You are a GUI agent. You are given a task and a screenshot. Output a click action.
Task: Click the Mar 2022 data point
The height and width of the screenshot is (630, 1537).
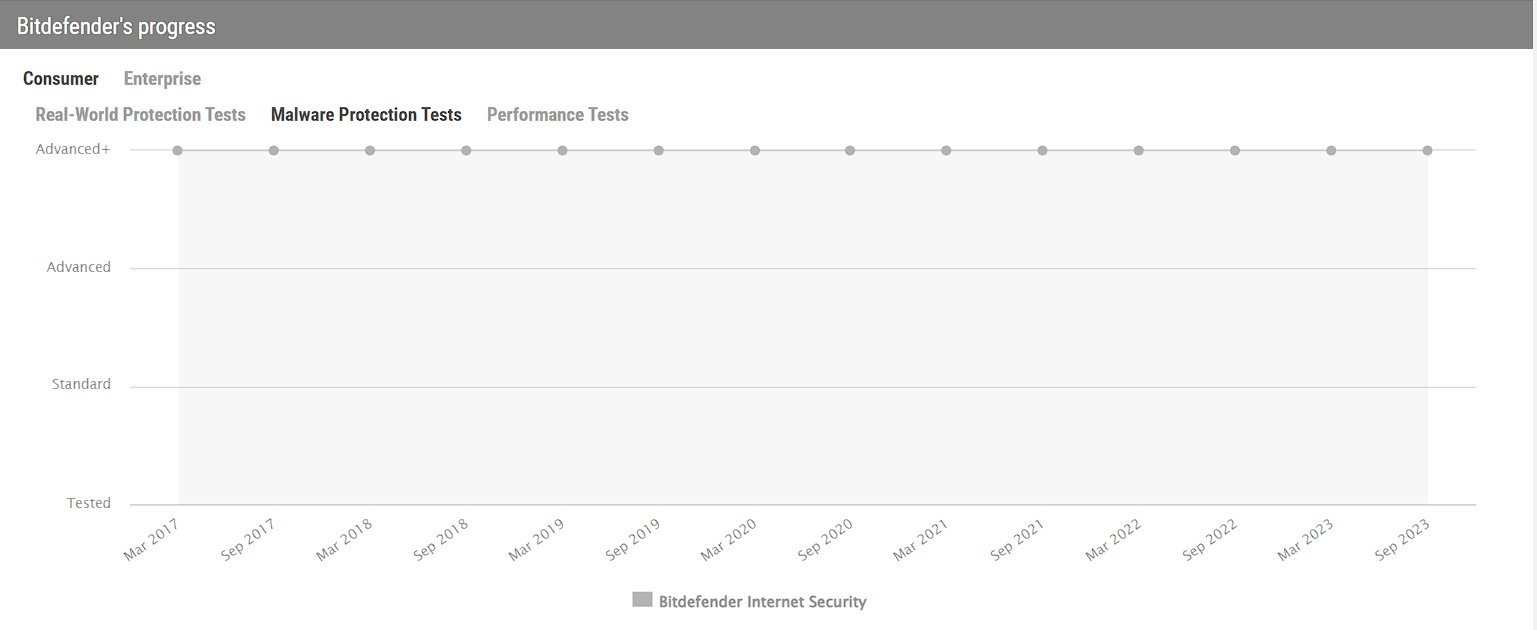(x=1138, y=151)
